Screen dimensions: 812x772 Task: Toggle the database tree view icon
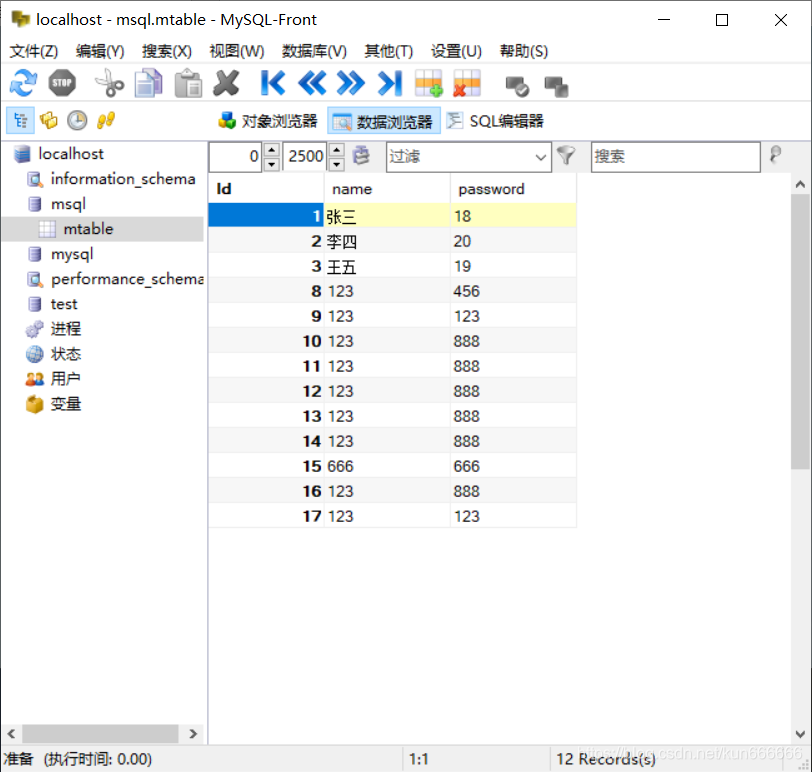point(20,120)
